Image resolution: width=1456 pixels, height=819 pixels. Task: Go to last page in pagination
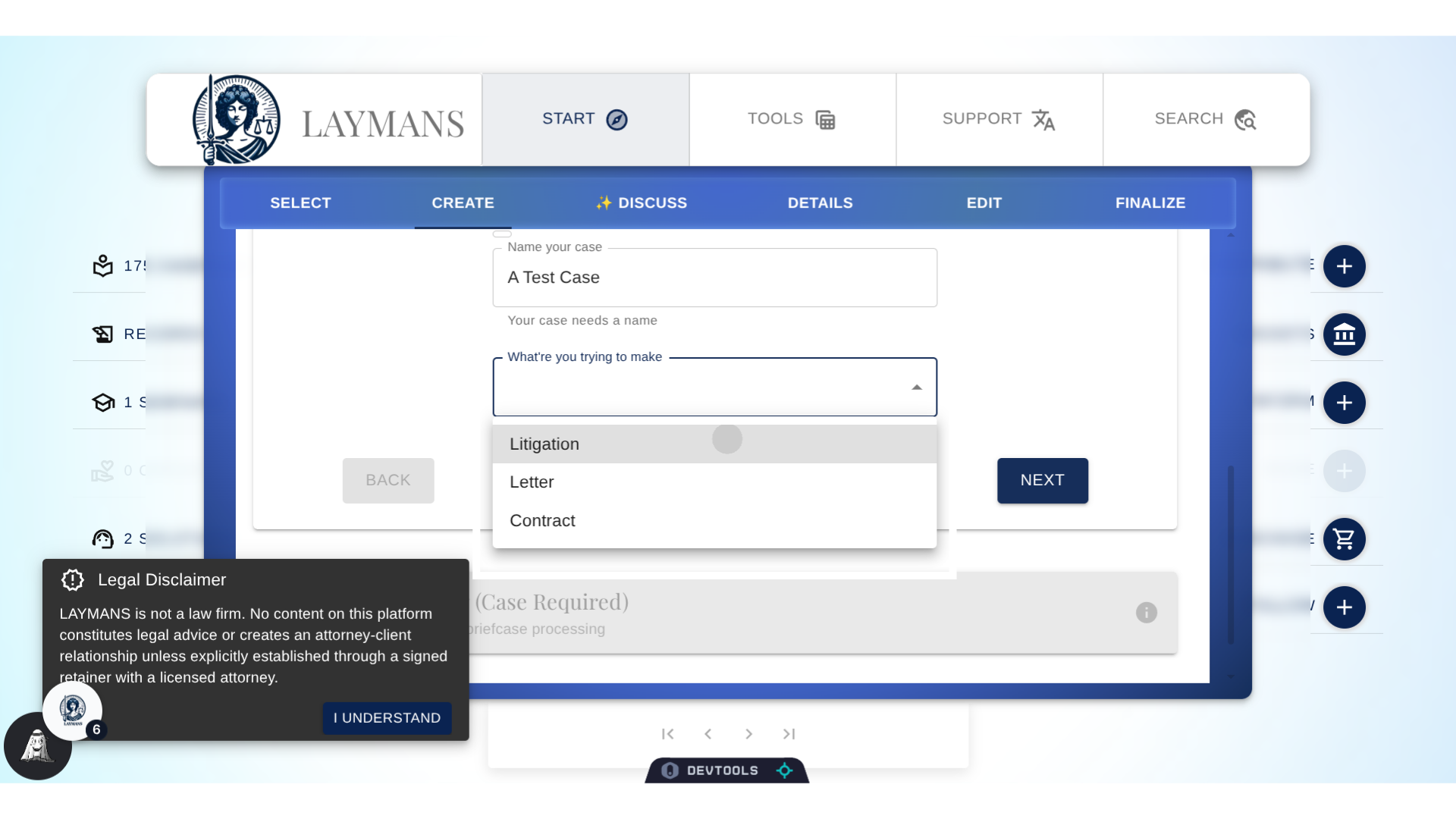789,734
